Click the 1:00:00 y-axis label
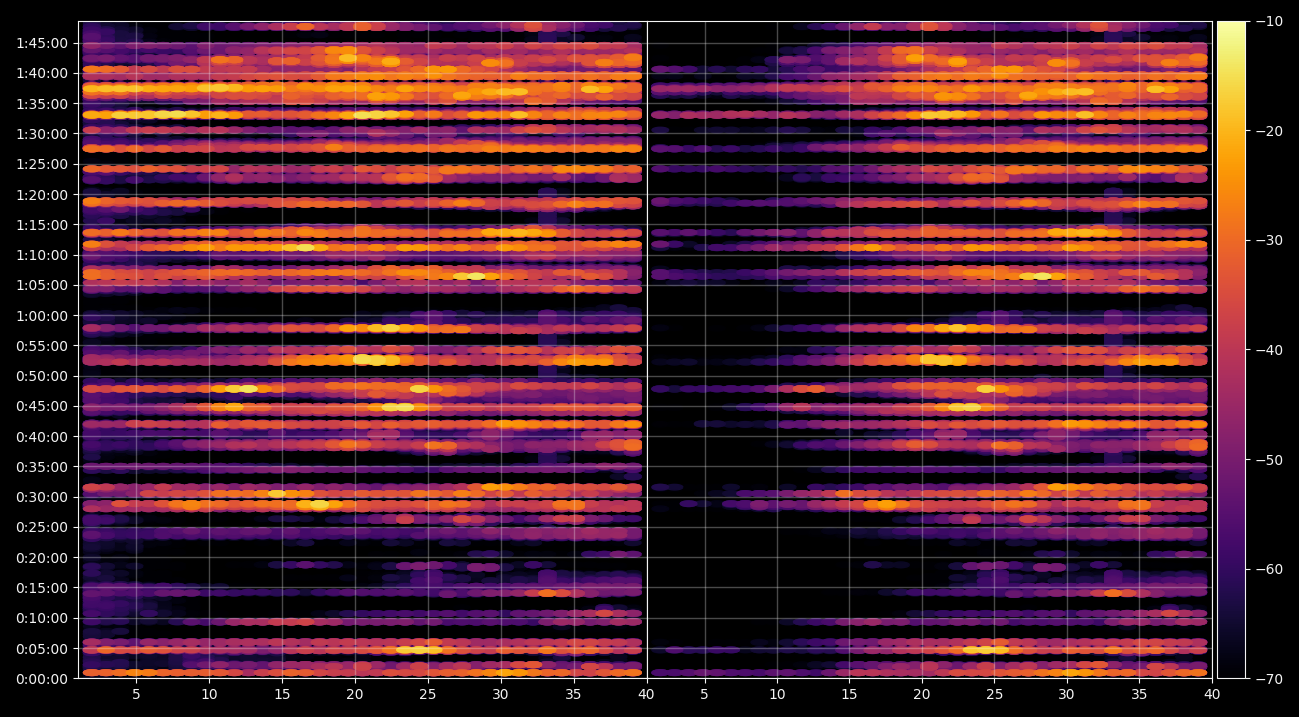Image resolution: width=1299 pixels, height=717 pixels. click(x=42, y=316)
